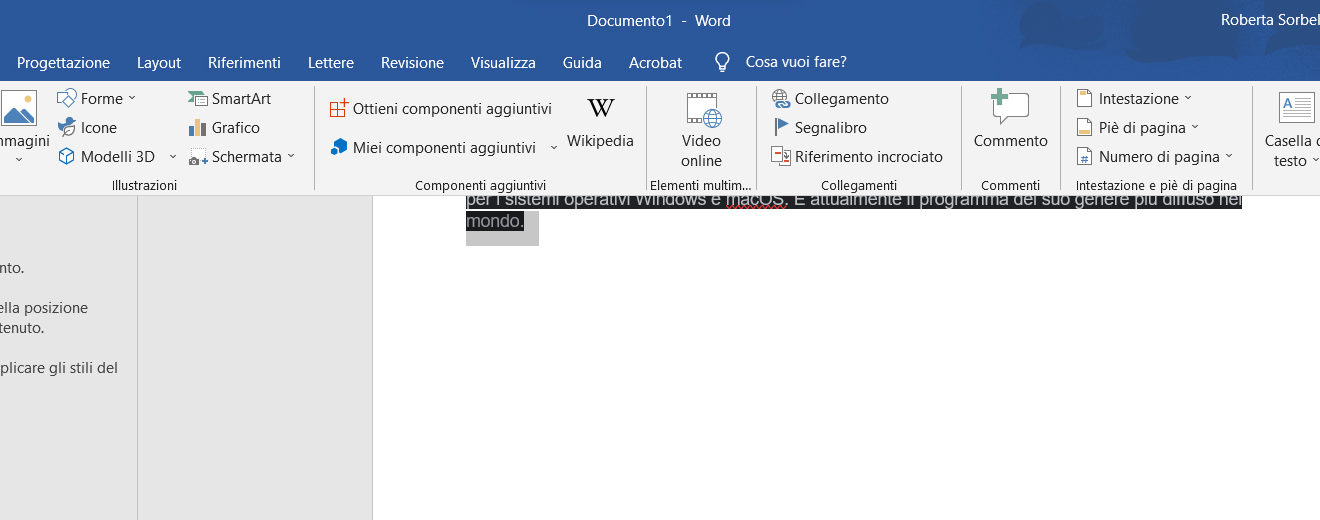Click the Schermata screenshot icon

point(198,156)
